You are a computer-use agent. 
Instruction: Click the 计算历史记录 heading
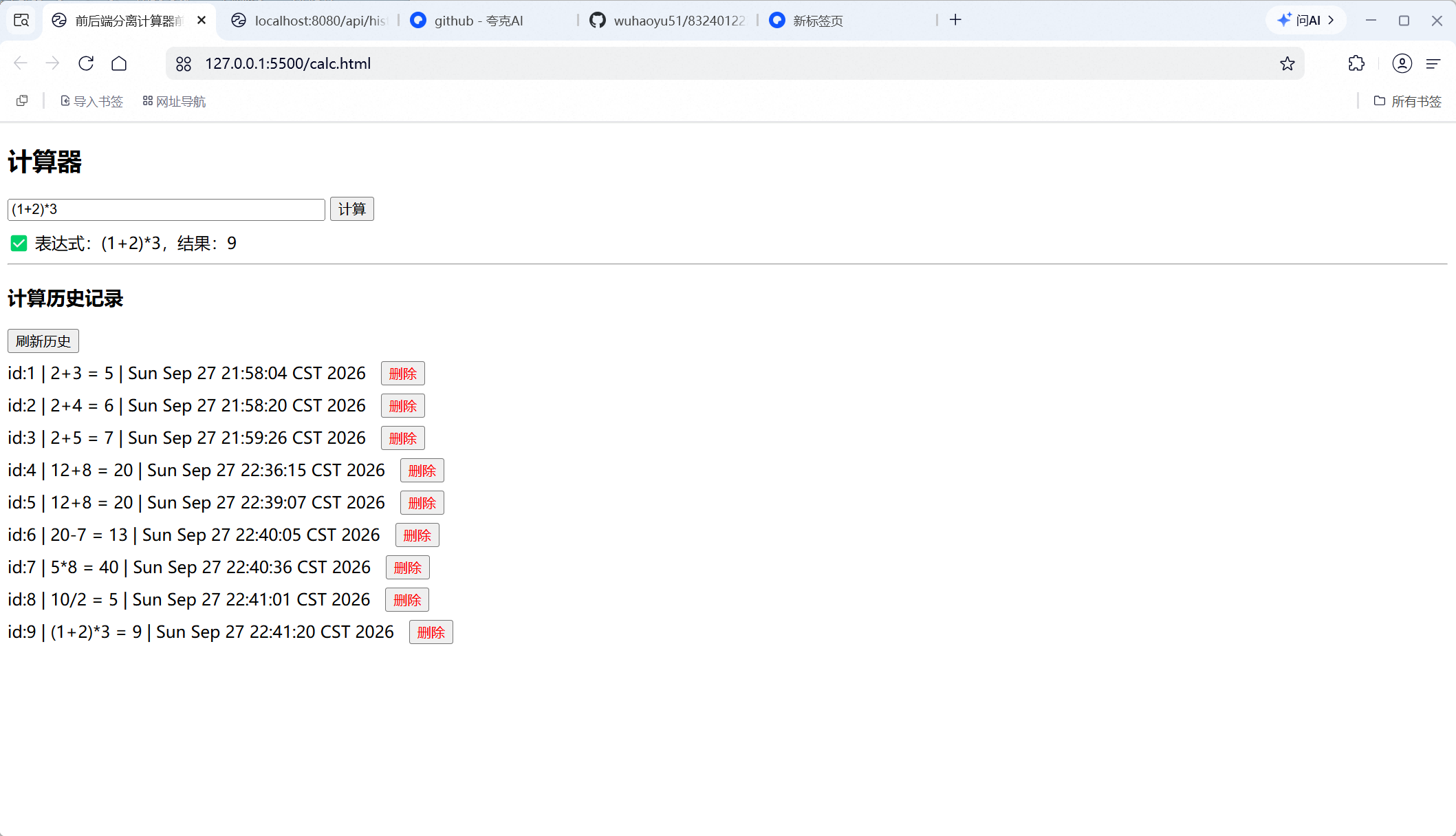pos(65,299)
